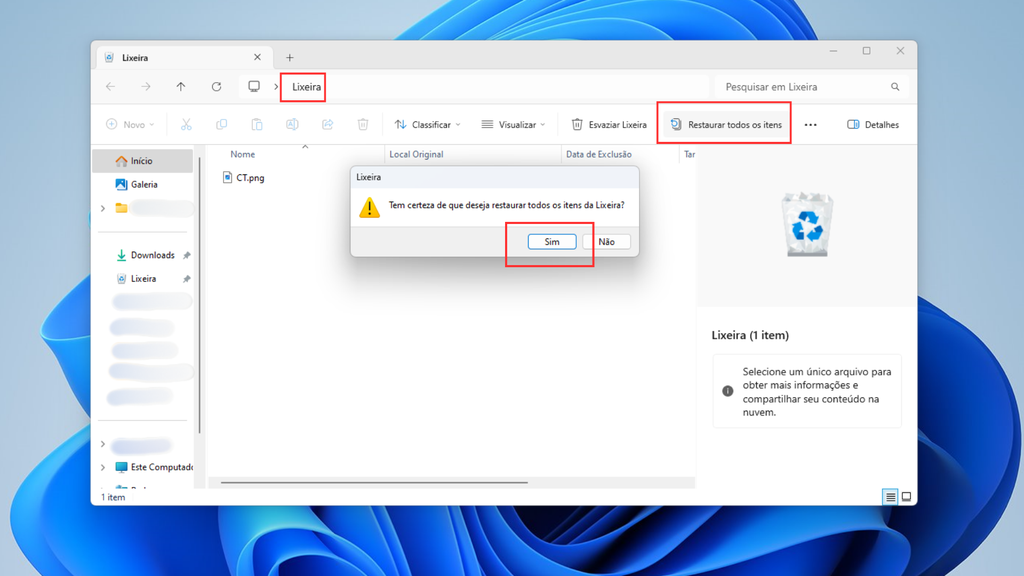Click Sim to confirm restore
Image resolution: width=1024 pixels, height=576 pixels.
[x=552, y=242]
